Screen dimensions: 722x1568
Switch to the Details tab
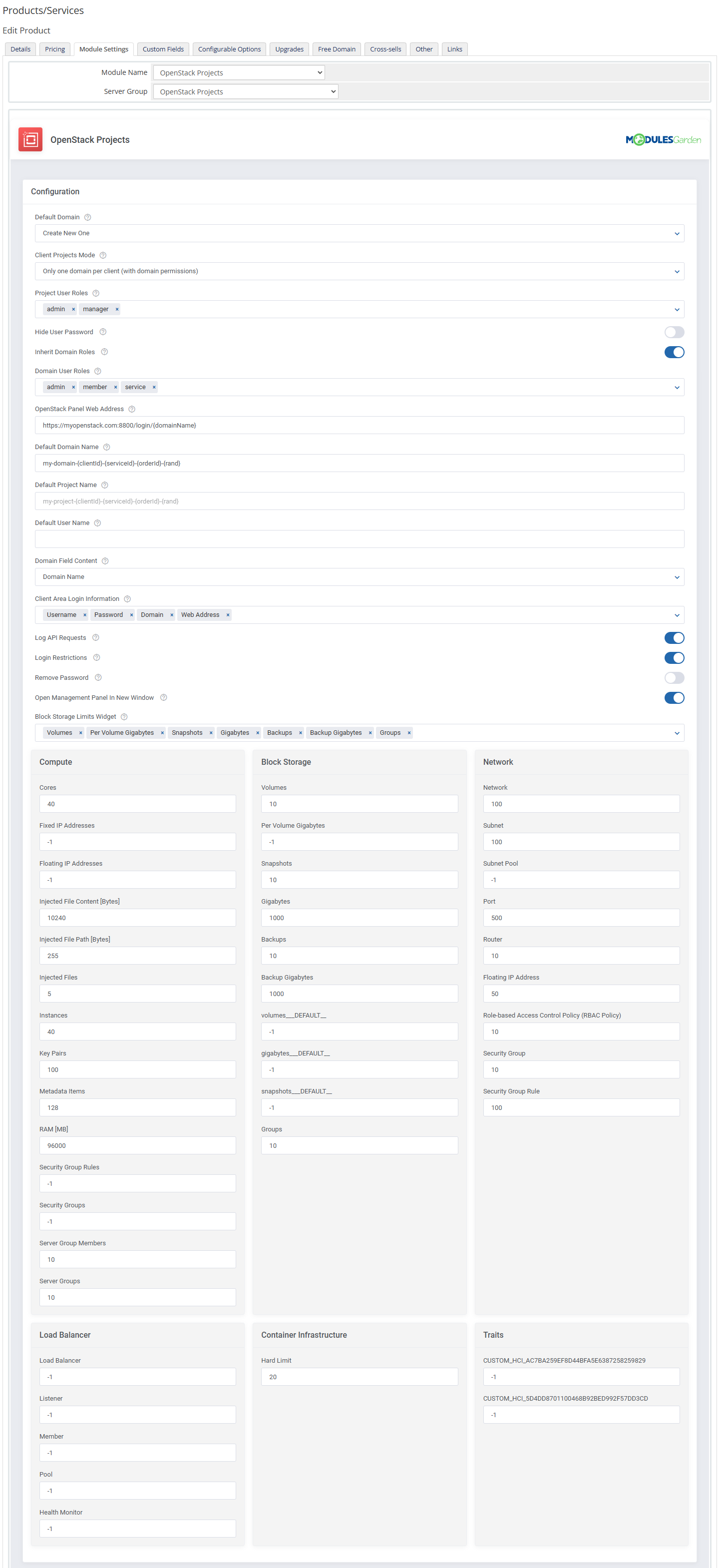20,49
